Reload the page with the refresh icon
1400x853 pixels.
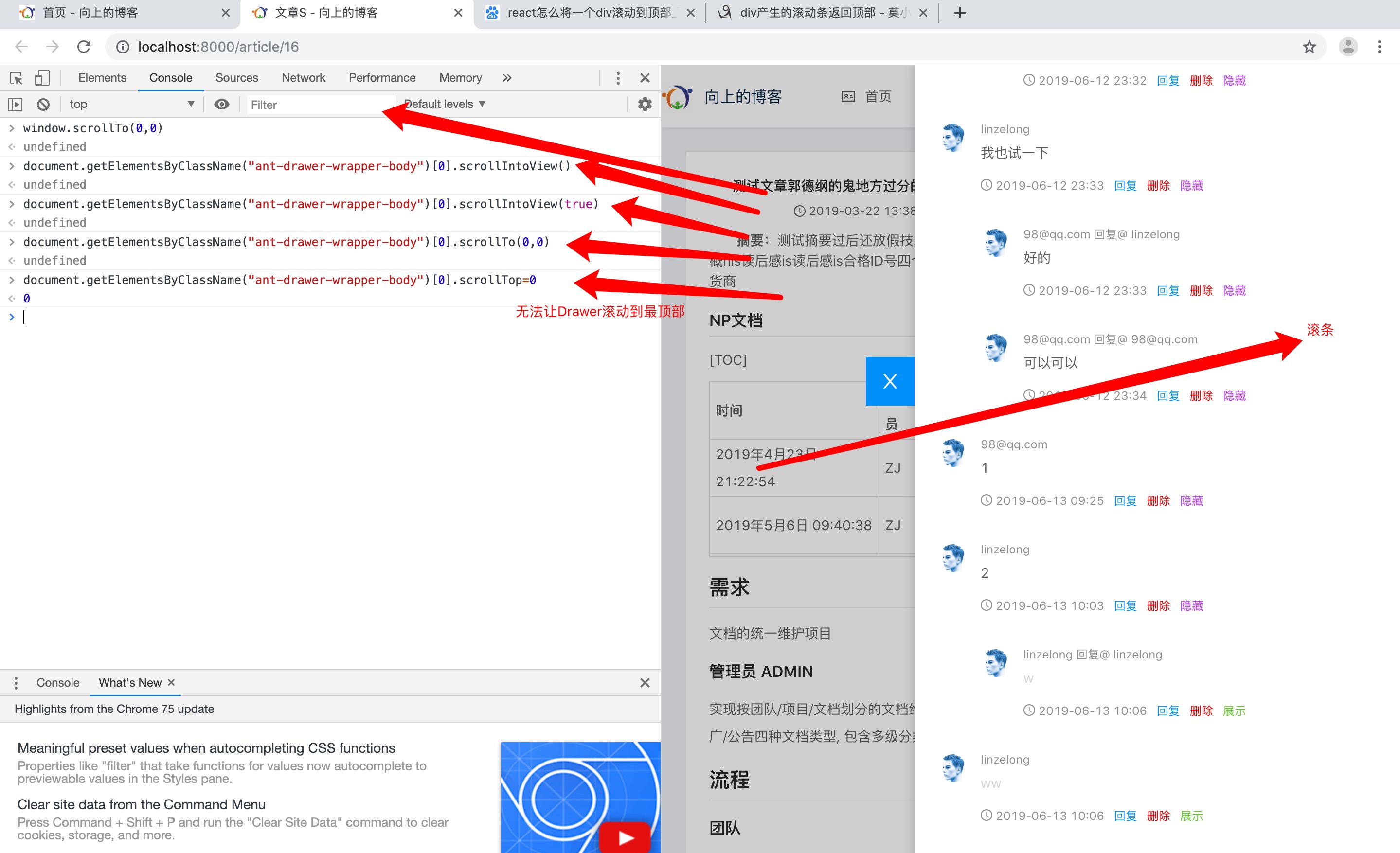84,47
